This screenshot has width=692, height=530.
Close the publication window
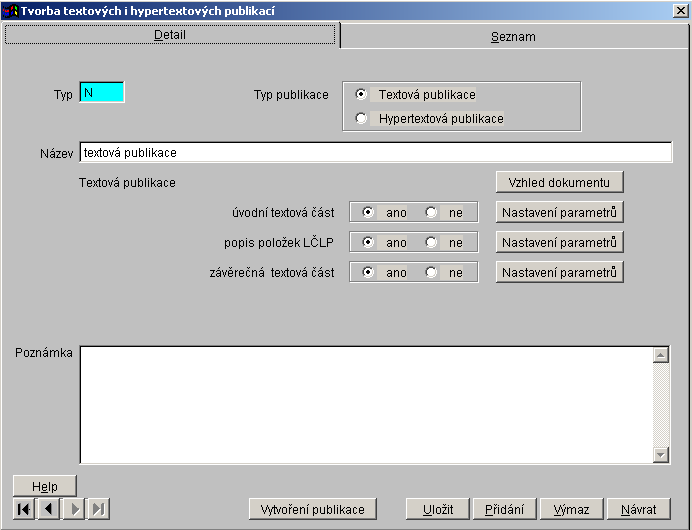[x=680, y=10]
